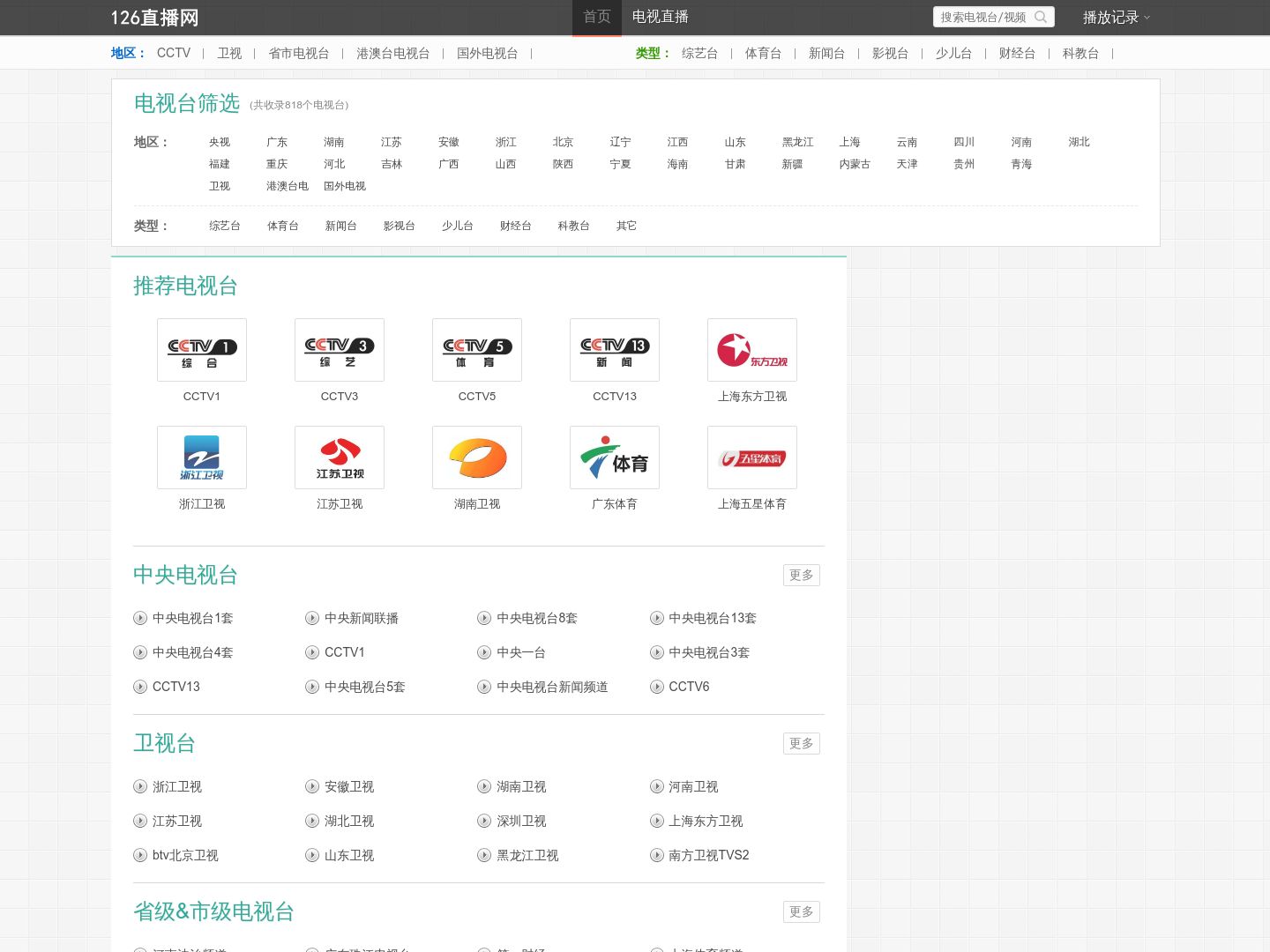Viewport: 1270px width, 952px height.
Task: Filter by type 影视台 in filter panel
Action: point(400,226)
